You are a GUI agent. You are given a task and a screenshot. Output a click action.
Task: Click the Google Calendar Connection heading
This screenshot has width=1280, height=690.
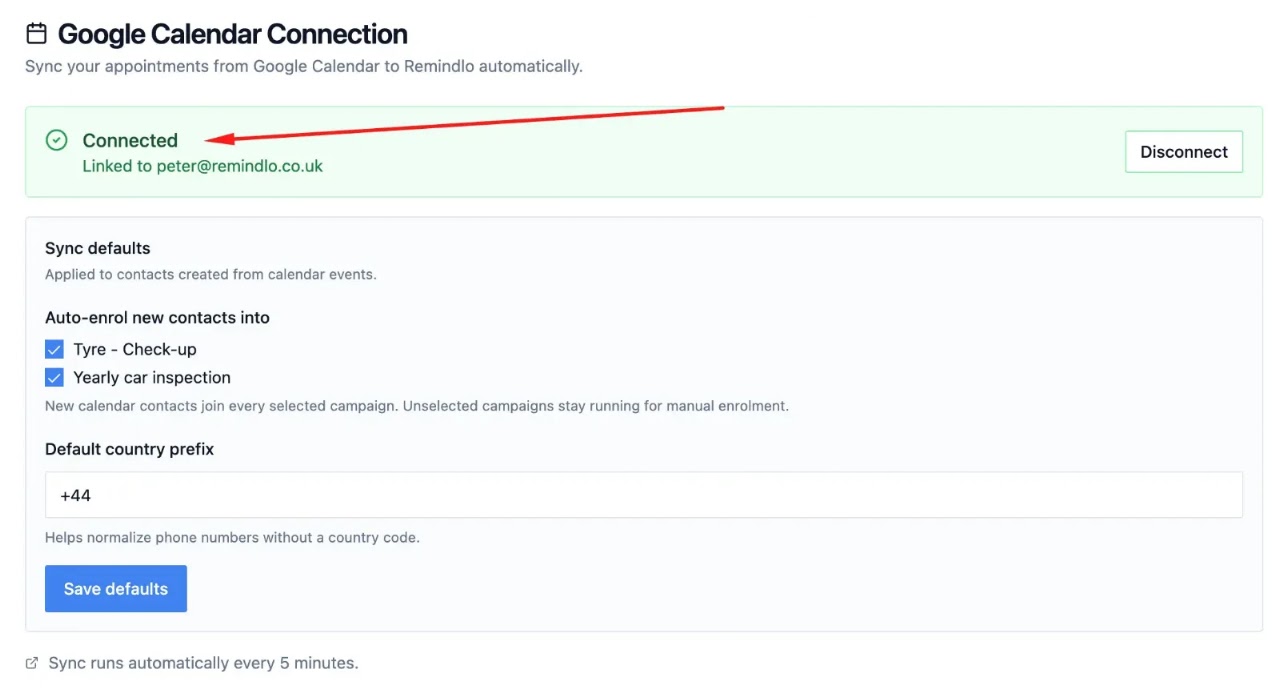tap(233, 34)
